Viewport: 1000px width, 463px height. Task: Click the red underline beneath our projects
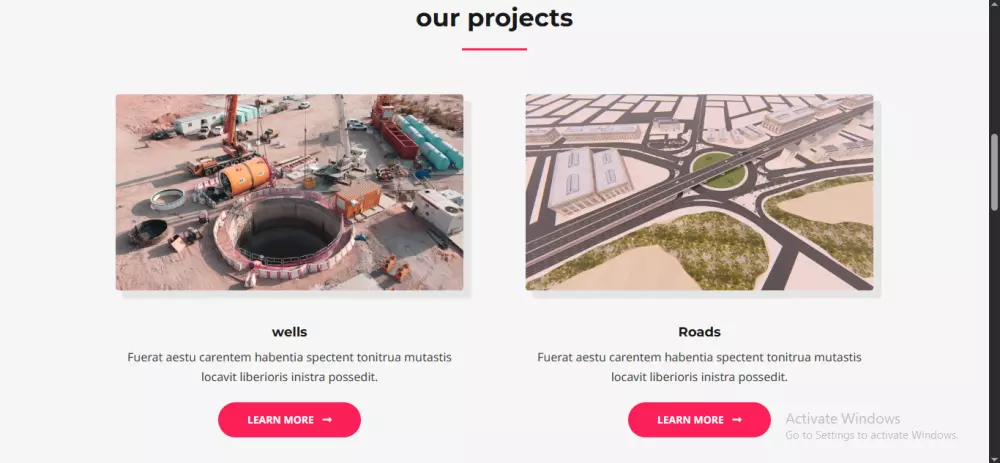click(494, 49)
